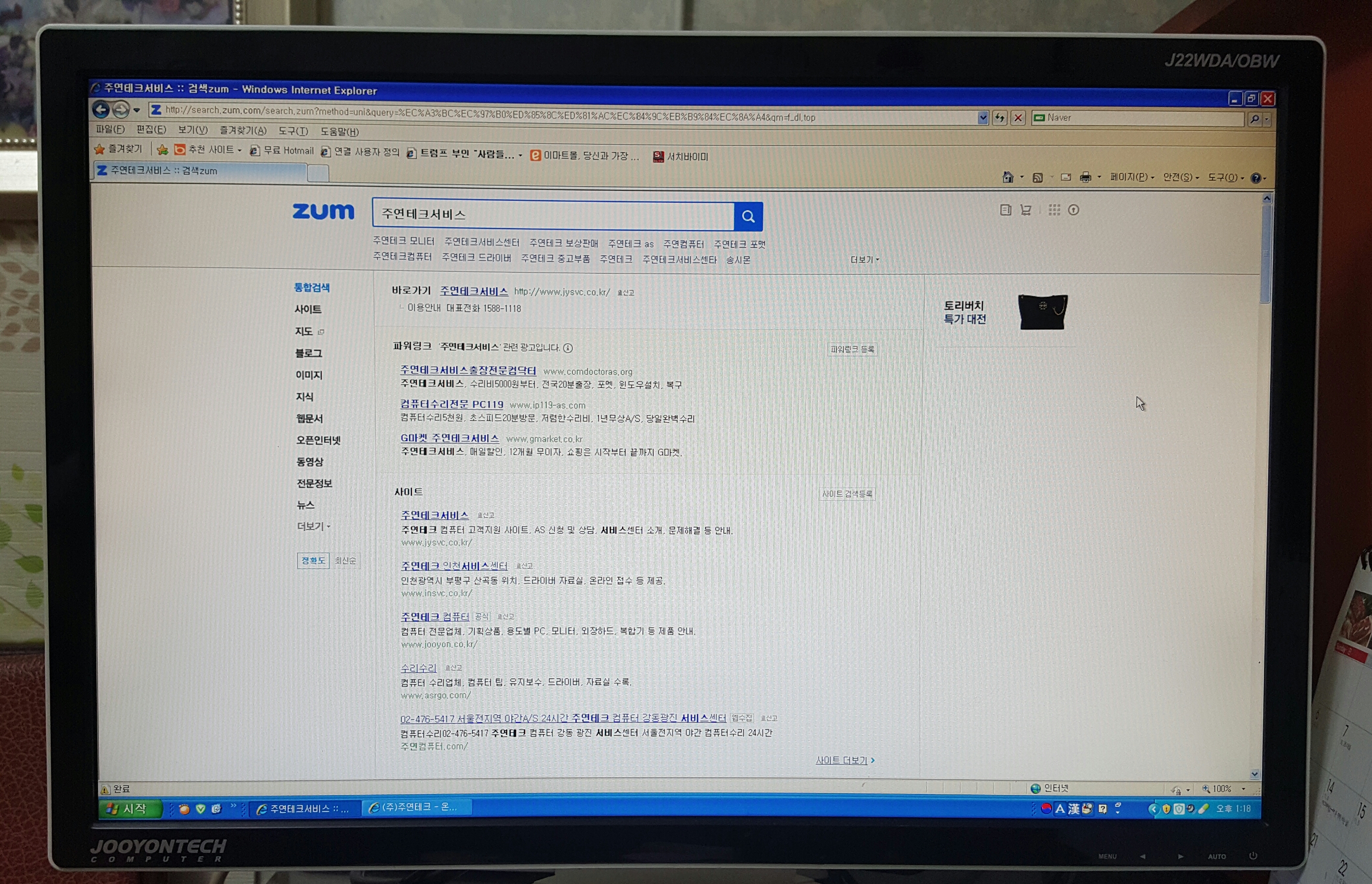Expand the 도구(O) command bar menu
1372x884 pixels.
click(1226, 178)
